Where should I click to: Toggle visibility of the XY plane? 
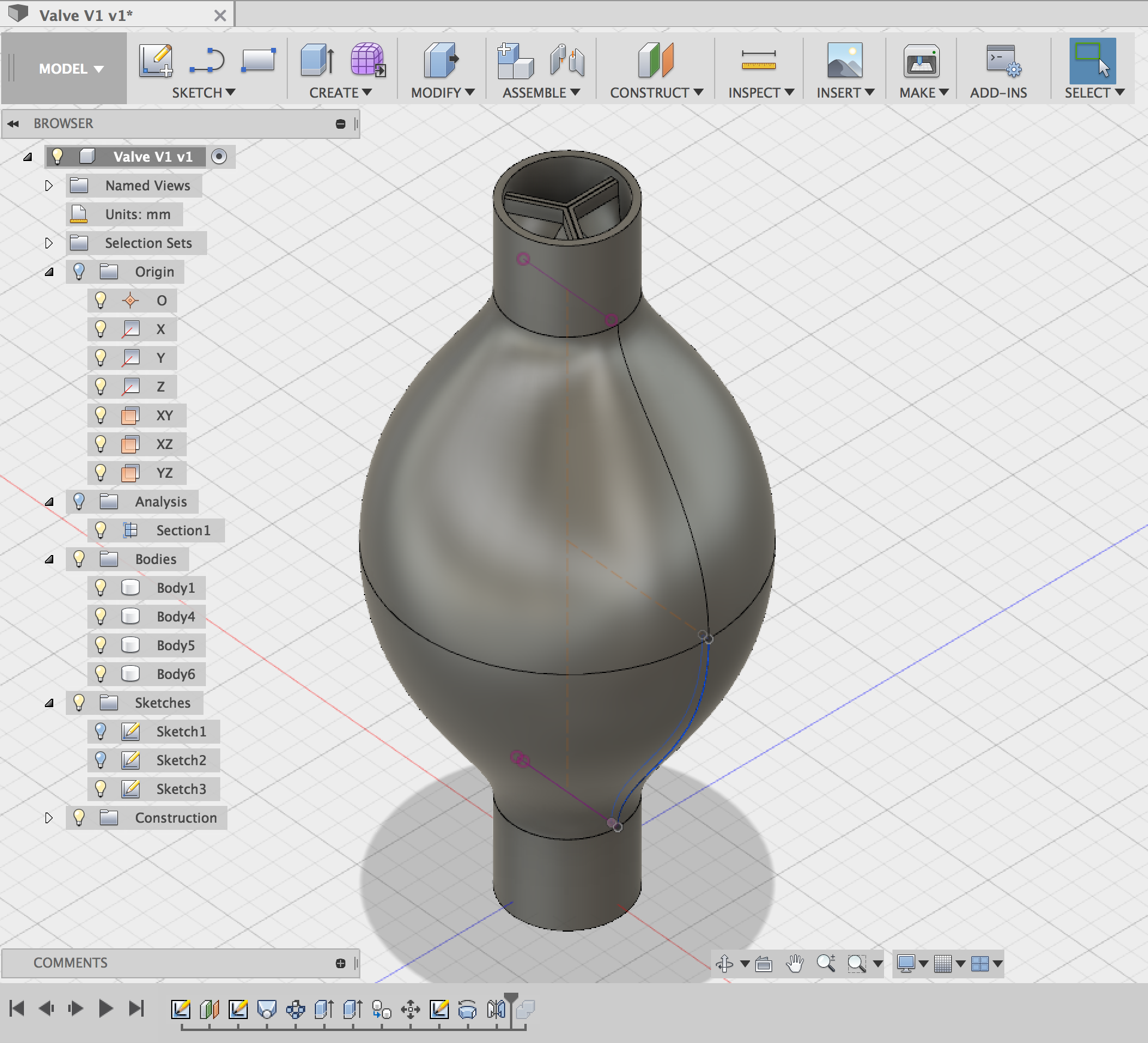coord(101,416)
